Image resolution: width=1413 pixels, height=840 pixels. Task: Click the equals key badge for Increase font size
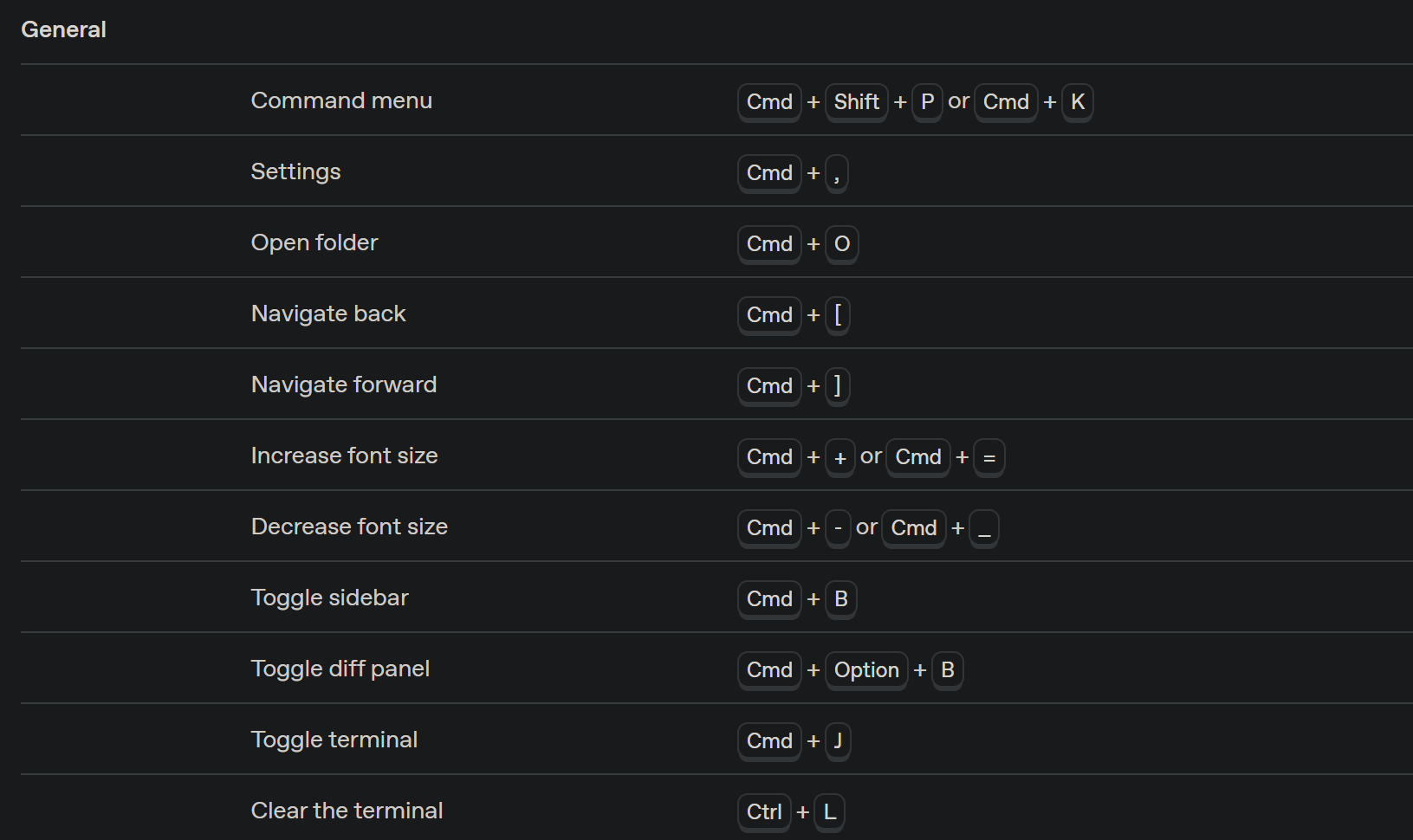(x=989, y=457)
